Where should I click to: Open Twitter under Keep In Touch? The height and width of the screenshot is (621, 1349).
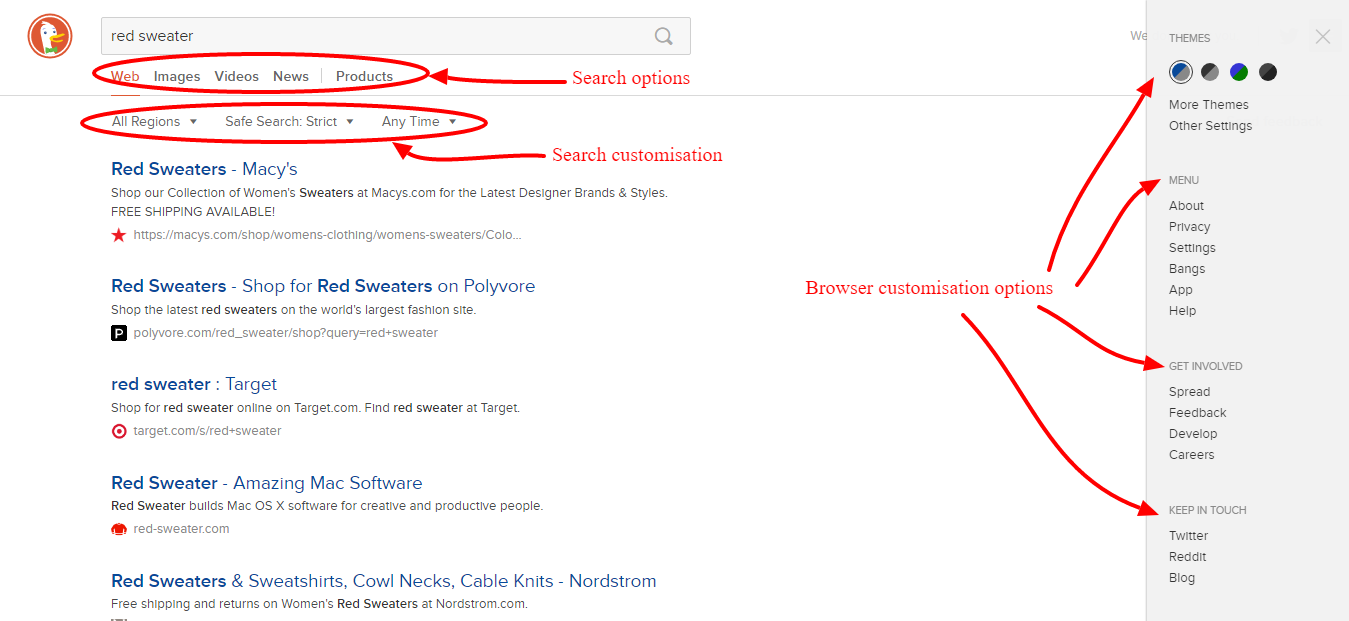[x=1189, y=536]
